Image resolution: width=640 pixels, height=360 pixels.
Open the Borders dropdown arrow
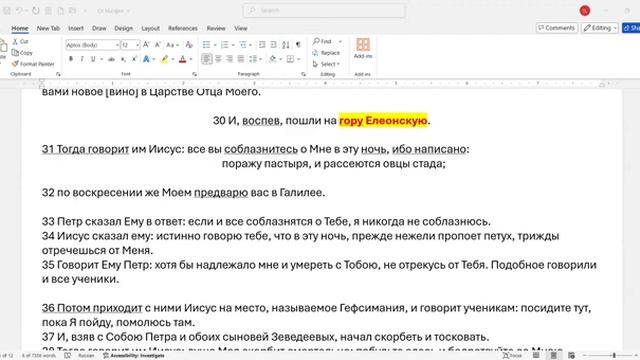coord(299,60)
